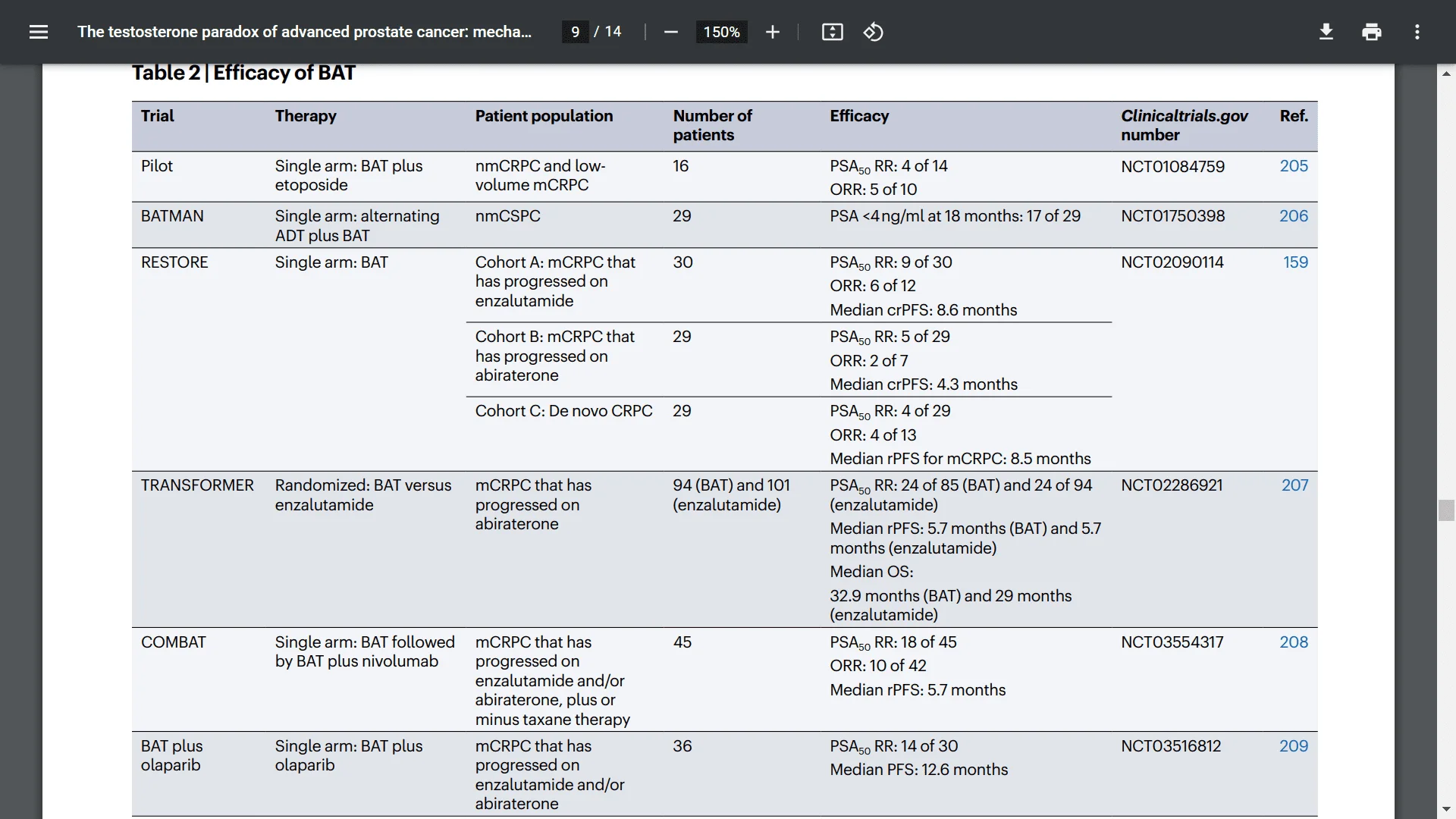Open reference 208 link
The height and width of the screenshot is (819, 1456).
point(1294,642)
